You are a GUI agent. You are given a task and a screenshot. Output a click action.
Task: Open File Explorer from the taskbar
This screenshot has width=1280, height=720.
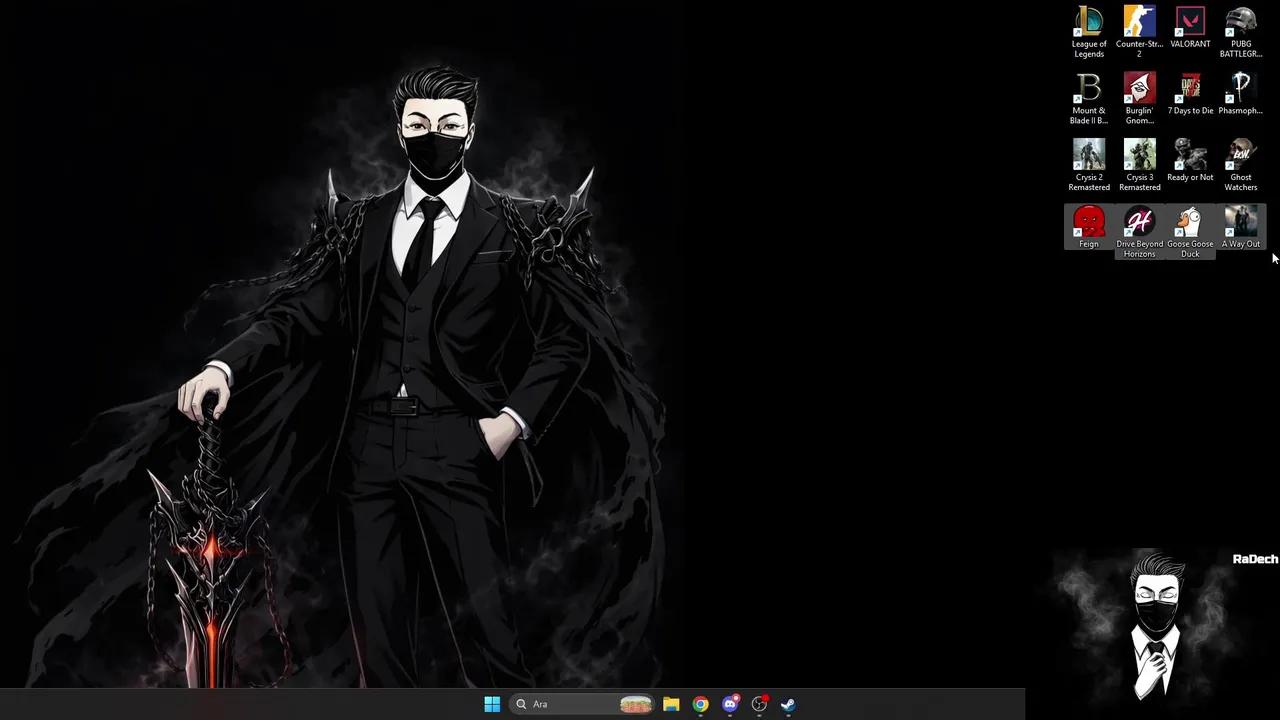[x=671, y=704]
